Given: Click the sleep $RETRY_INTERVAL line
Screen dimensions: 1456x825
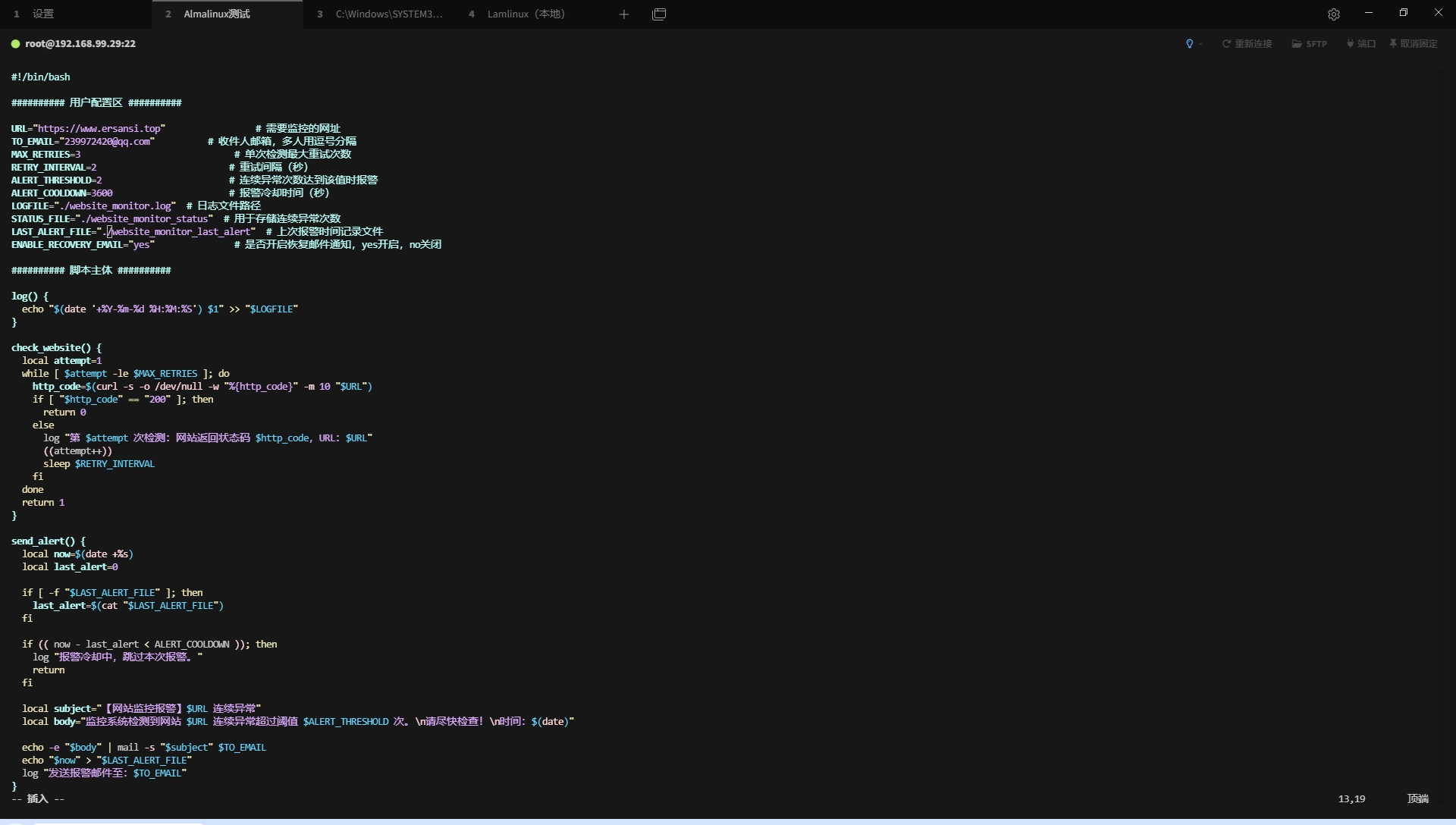Looking at the screenshot, I should [x=99, y=464].
